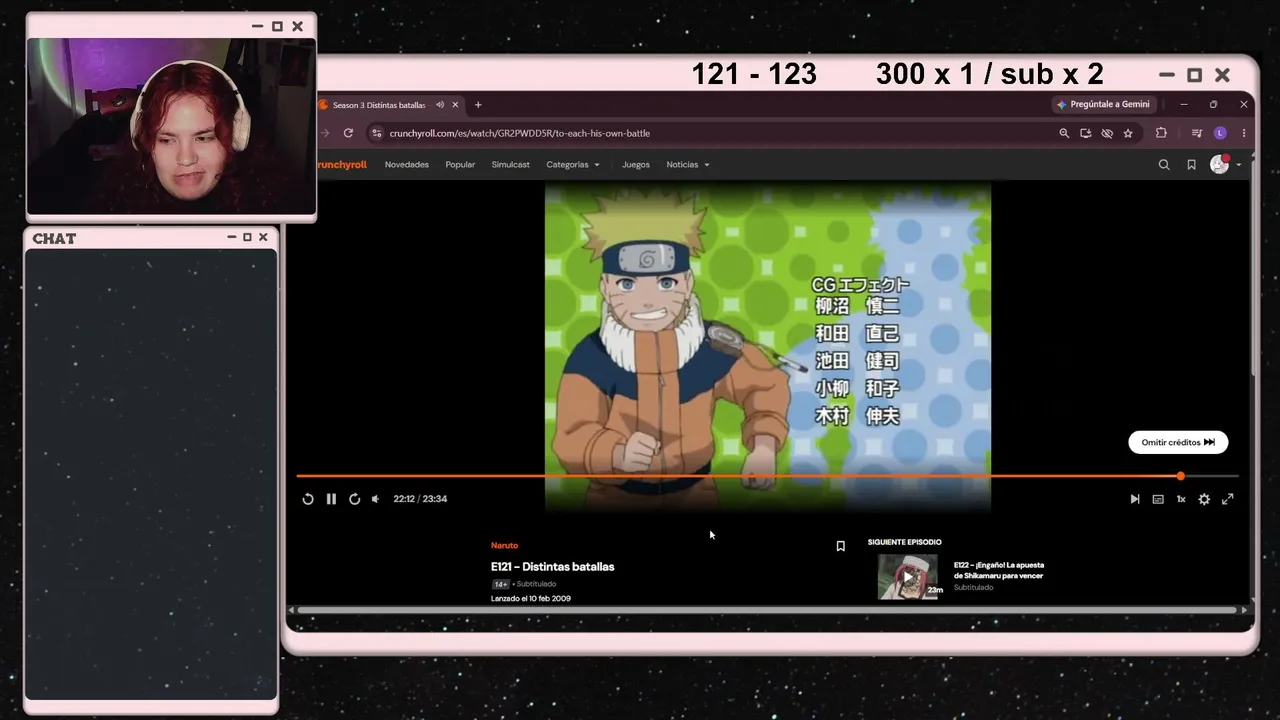
Task: Open the browser extensions puzzle icon
Action: 1161,133
